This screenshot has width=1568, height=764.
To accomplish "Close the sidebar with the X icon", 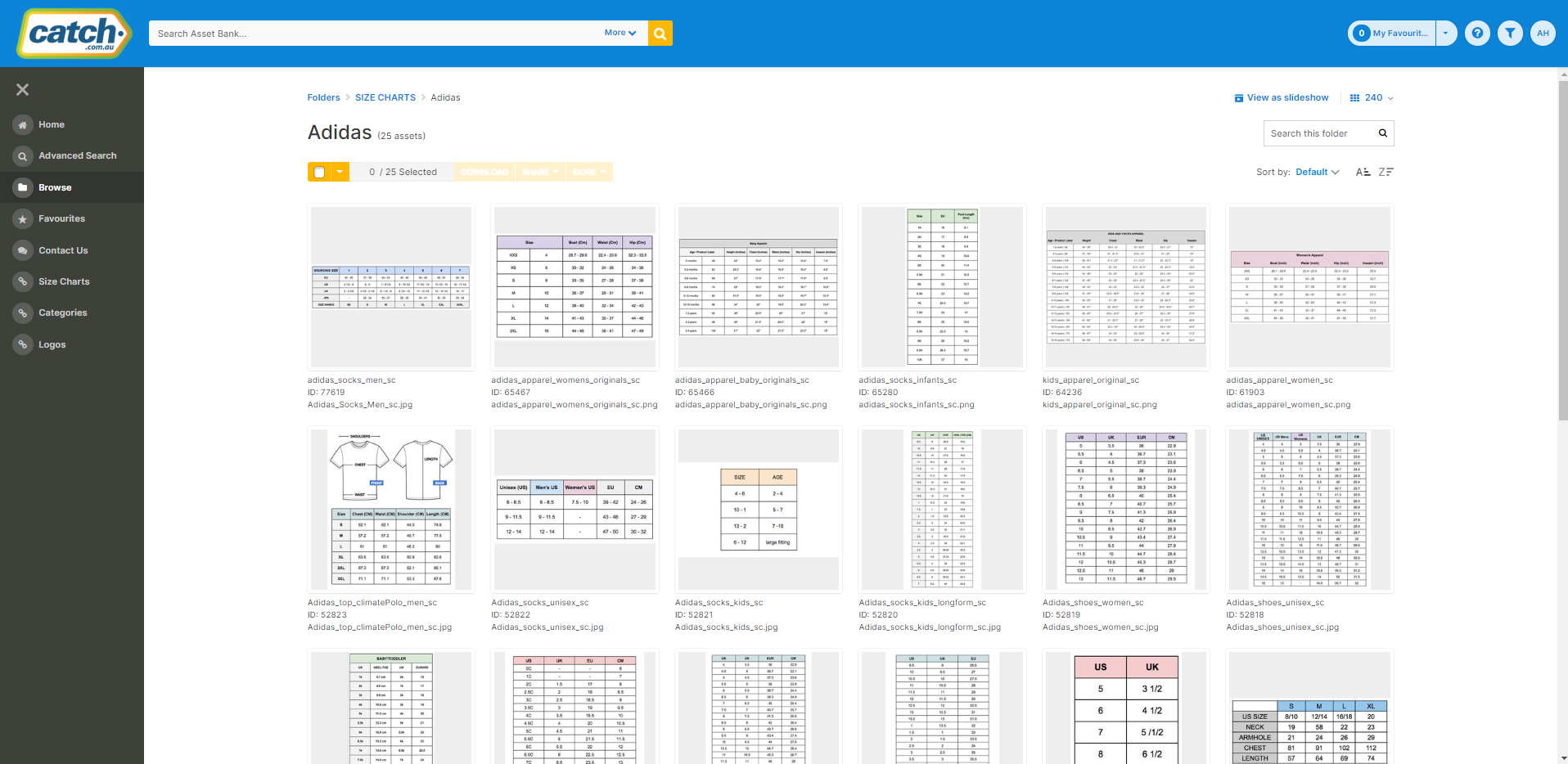I will tap(23, 90).
